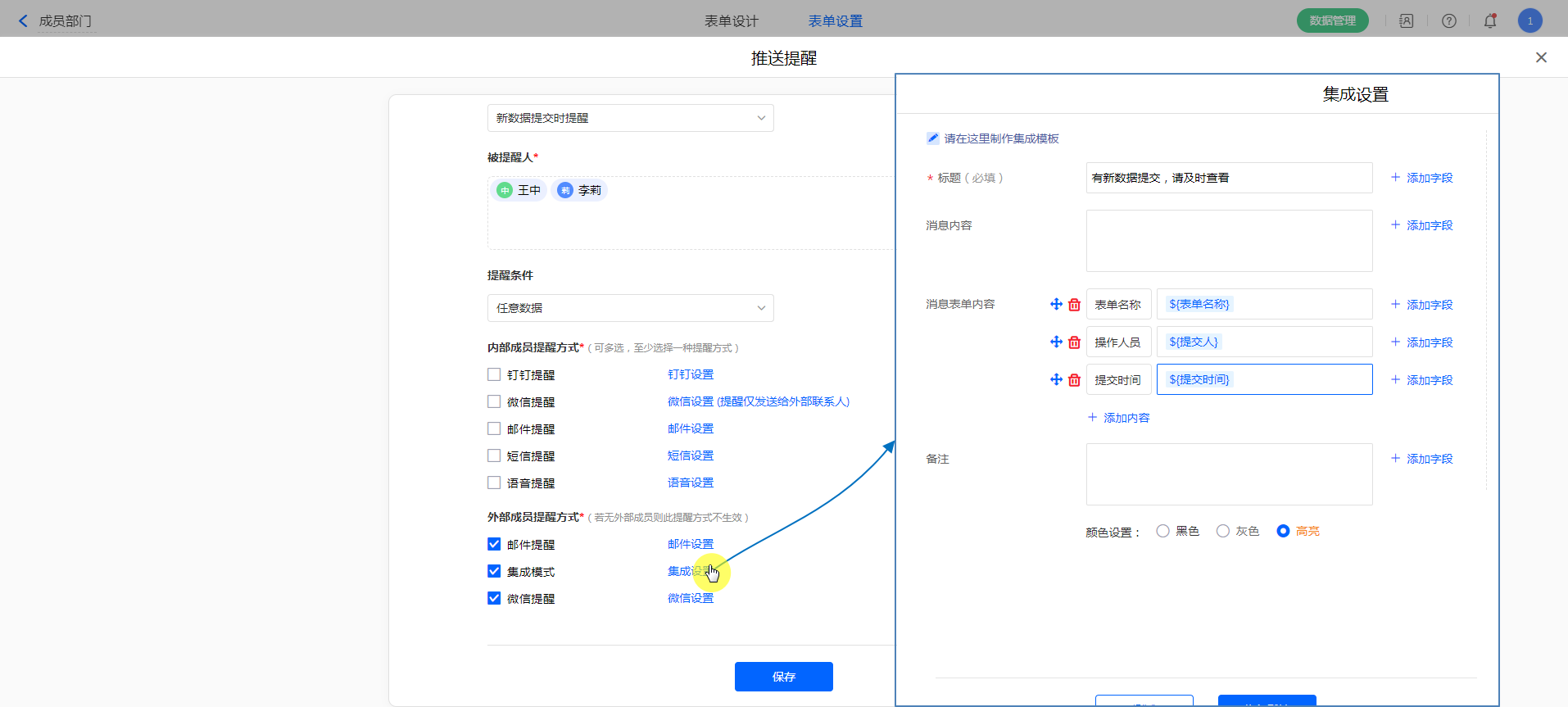
Task: Switch to the 表单设置 tab
Action: [x=835, y=21]
